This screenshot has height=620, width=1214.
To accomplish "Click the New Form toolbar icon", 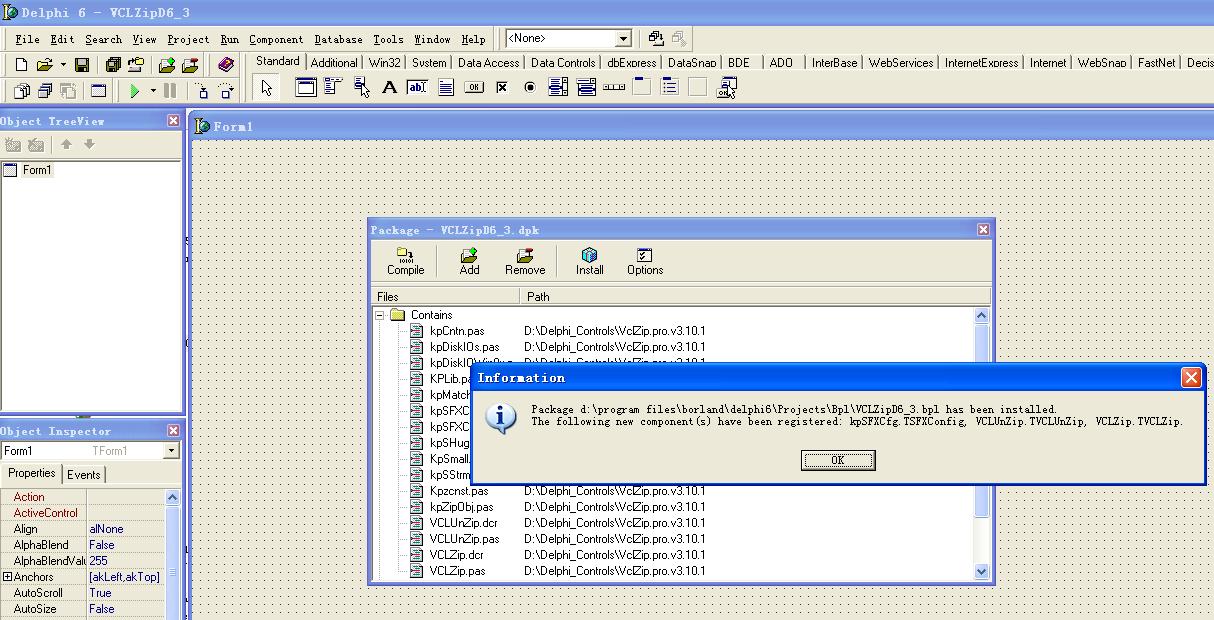I will pos(98,91).
